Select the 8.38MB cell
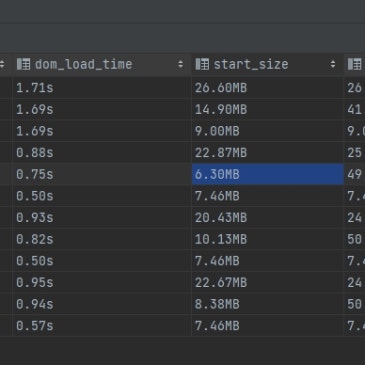365x365 pixels. 268,304
